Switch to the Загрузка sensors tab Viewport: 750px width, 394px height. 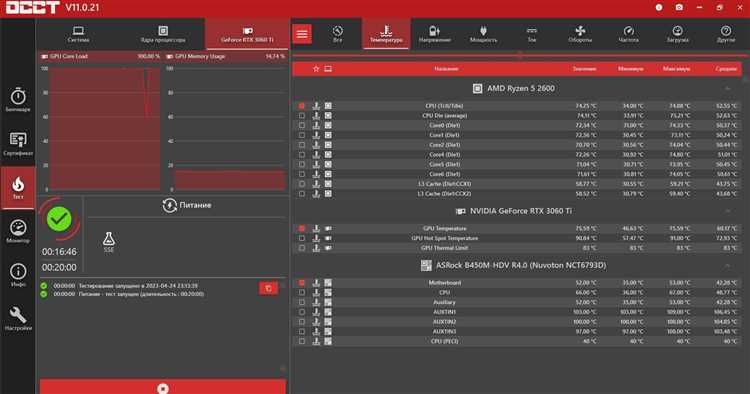(x=677, y=34)
